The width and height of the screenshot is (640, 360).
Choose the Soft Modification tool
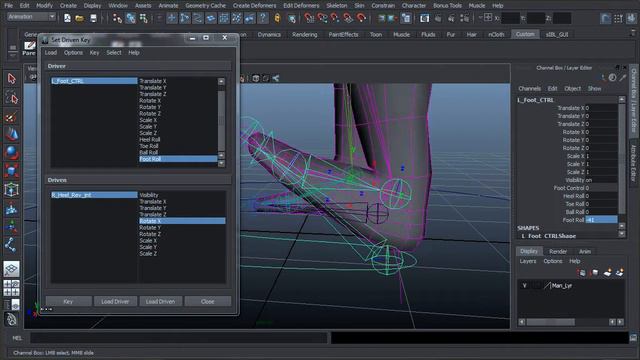tap(11, 208)
